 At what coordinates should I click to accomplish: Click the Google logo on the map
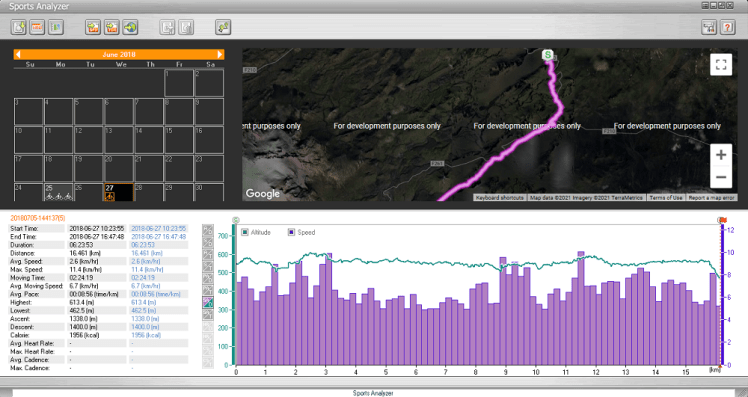[x=263, y=193]
